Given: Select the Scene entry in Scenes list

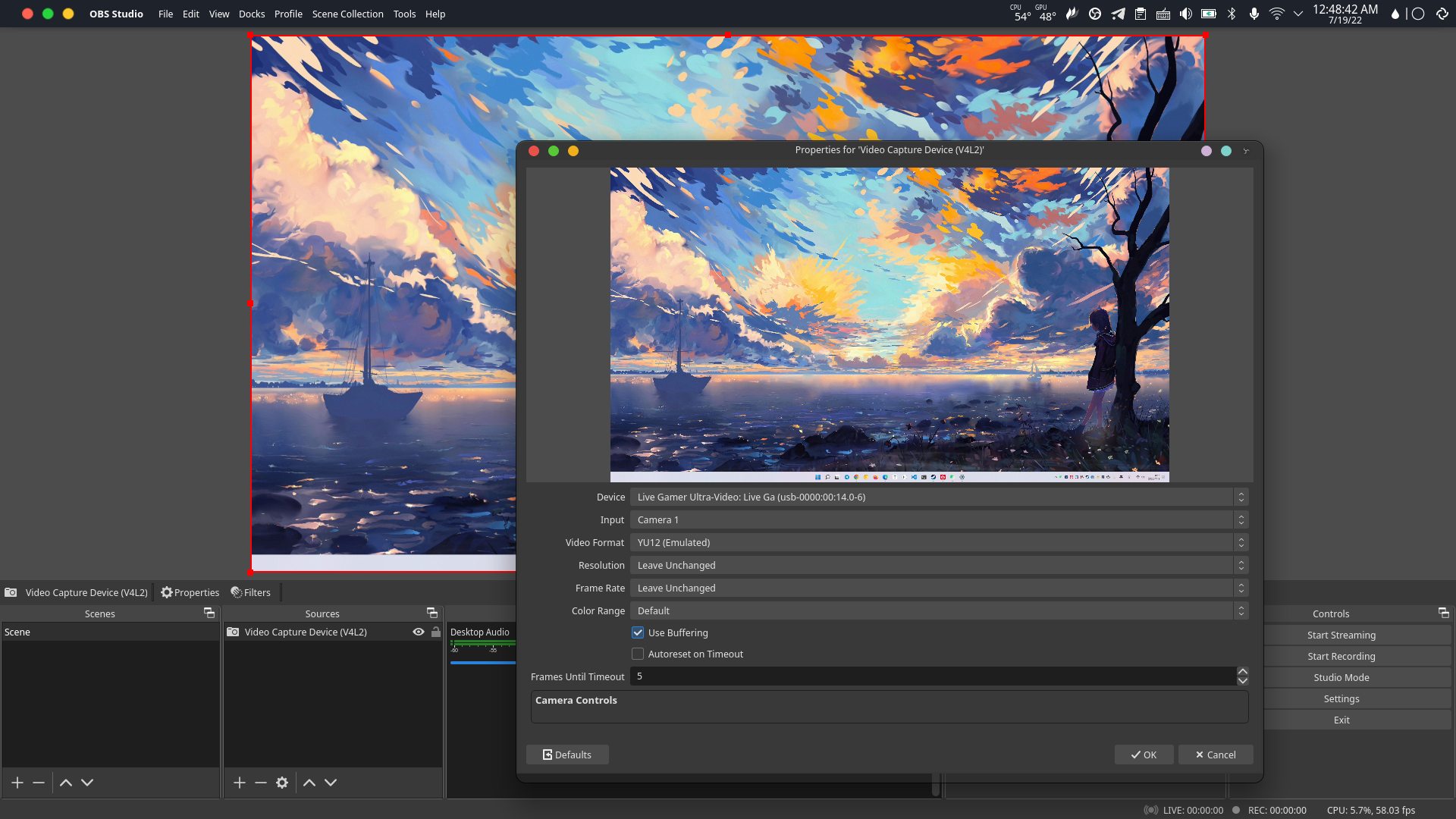Looking at the screenshot, I should [x=111, y=632].
